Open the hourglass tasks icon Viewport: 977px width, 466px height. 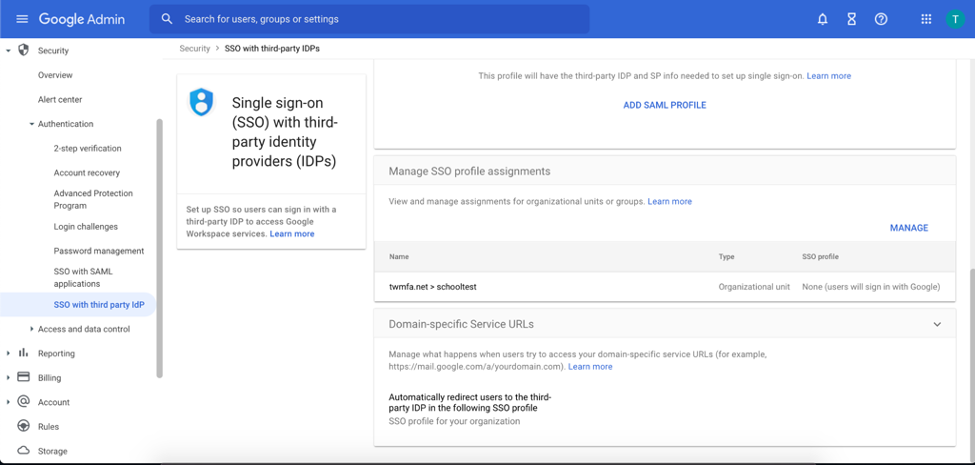coord(852,19)
